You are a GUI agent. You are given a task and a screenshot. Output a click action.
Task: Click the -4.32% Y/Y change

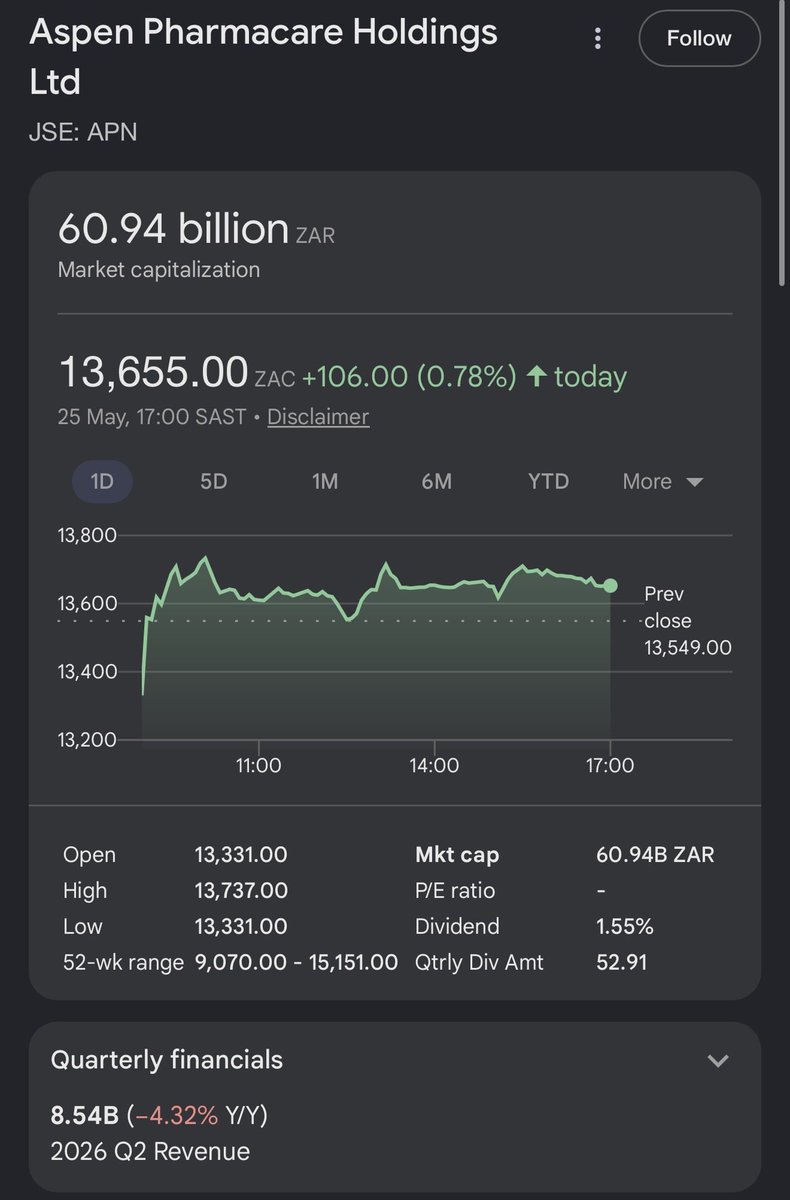click(196, 1114)
